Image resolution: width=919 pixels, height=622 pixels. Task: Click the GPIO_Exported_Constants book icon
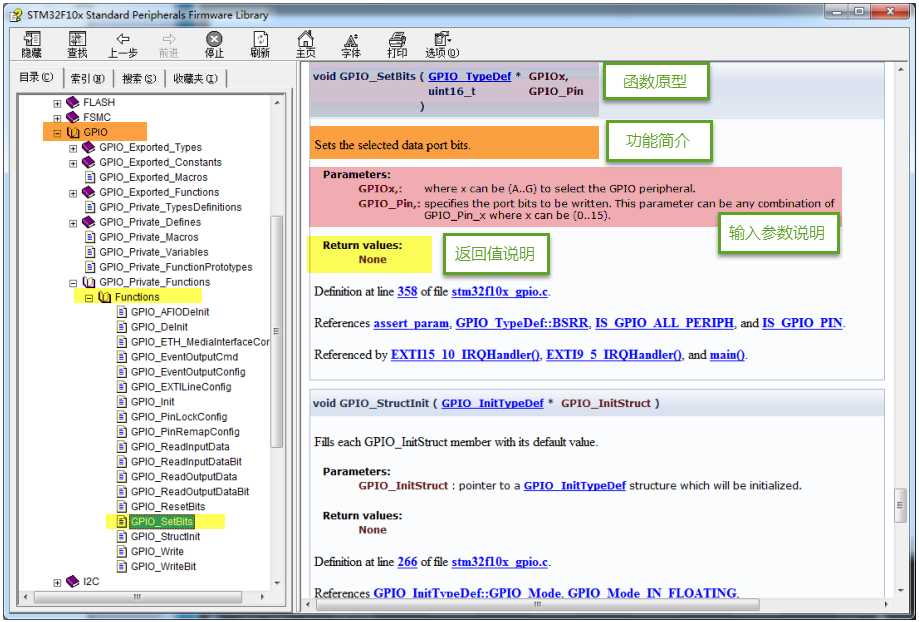click(x=89, y=162)
